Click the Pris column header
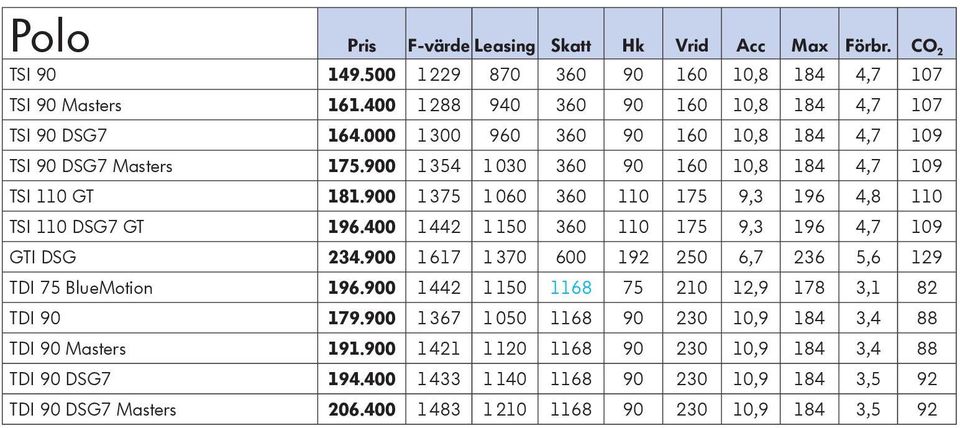The height and width of the screenshot is (428, 960). click(362, 45)
